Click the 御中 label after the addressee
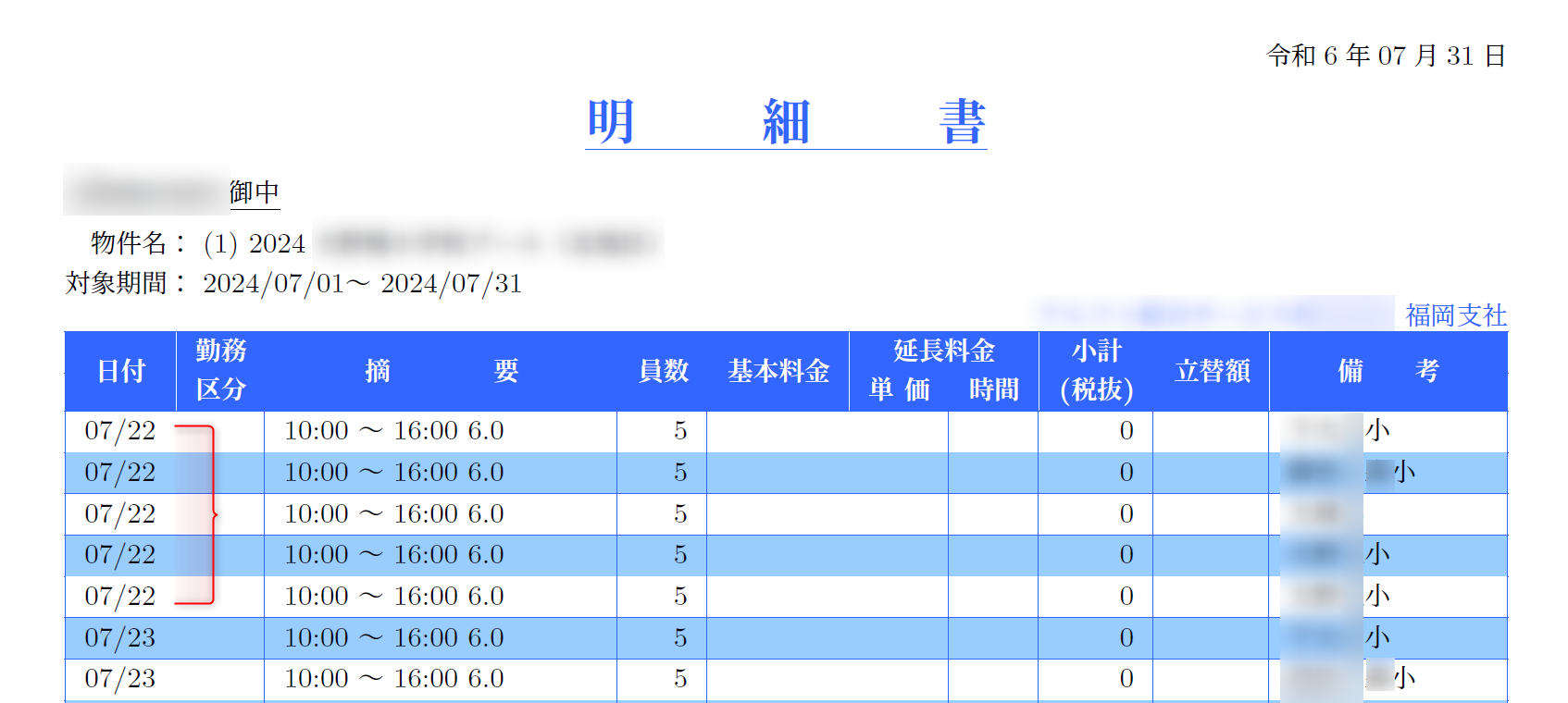1568x703 pixels. (x=255, y=192)
